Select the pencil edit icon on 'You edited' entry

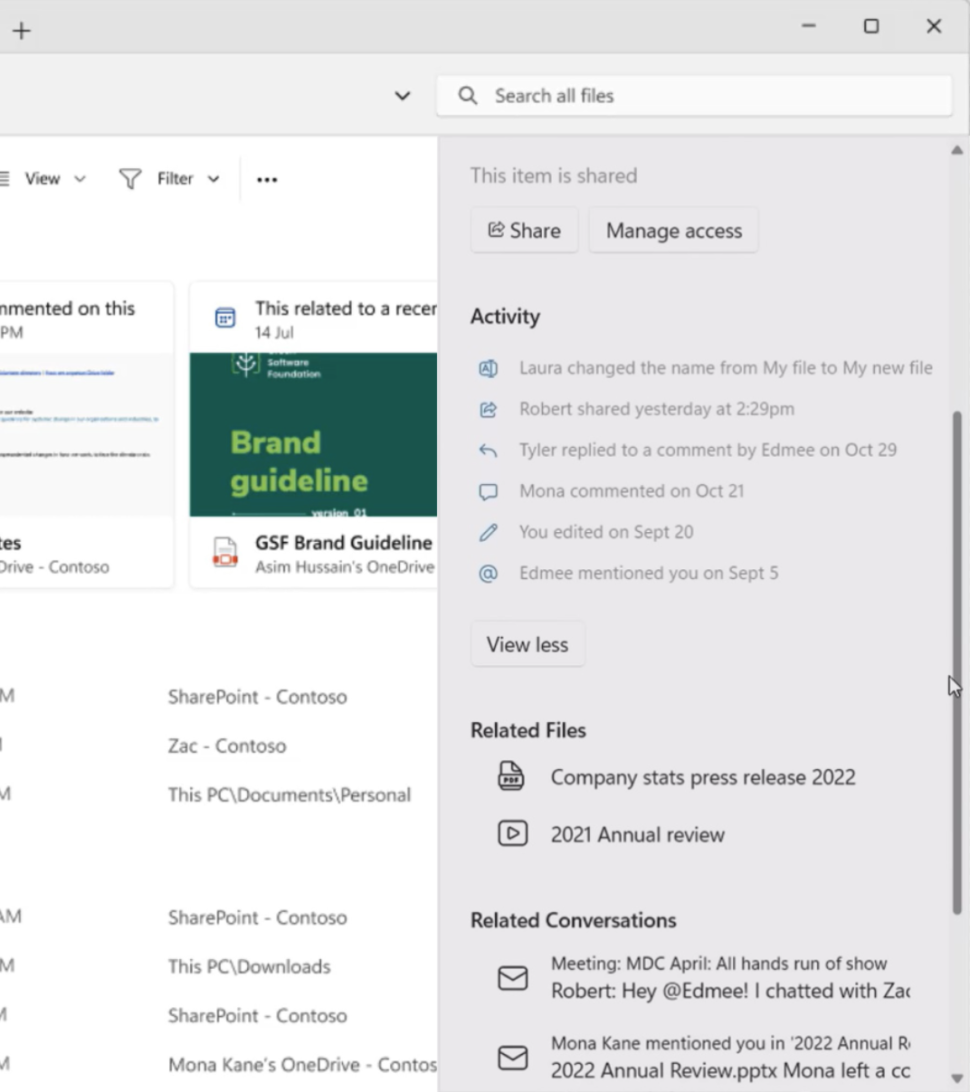click(488, 532)
